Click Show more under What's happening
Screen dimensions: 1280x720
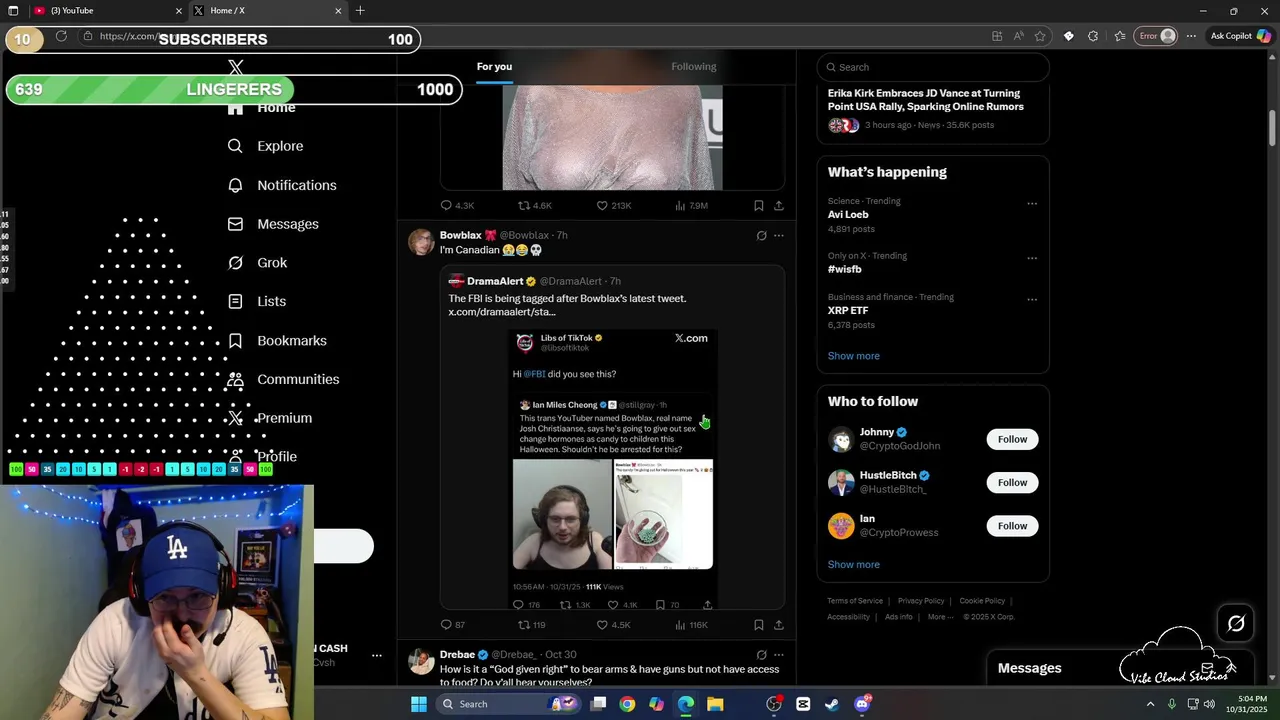(853, 356)
